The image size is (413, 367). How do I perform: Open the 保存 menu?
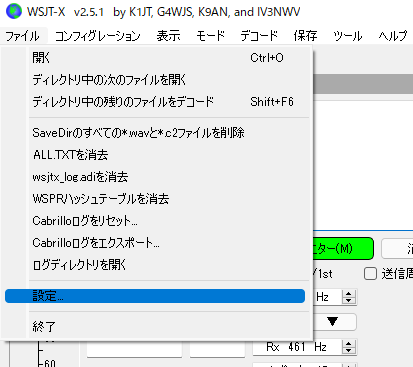point(305,35)
